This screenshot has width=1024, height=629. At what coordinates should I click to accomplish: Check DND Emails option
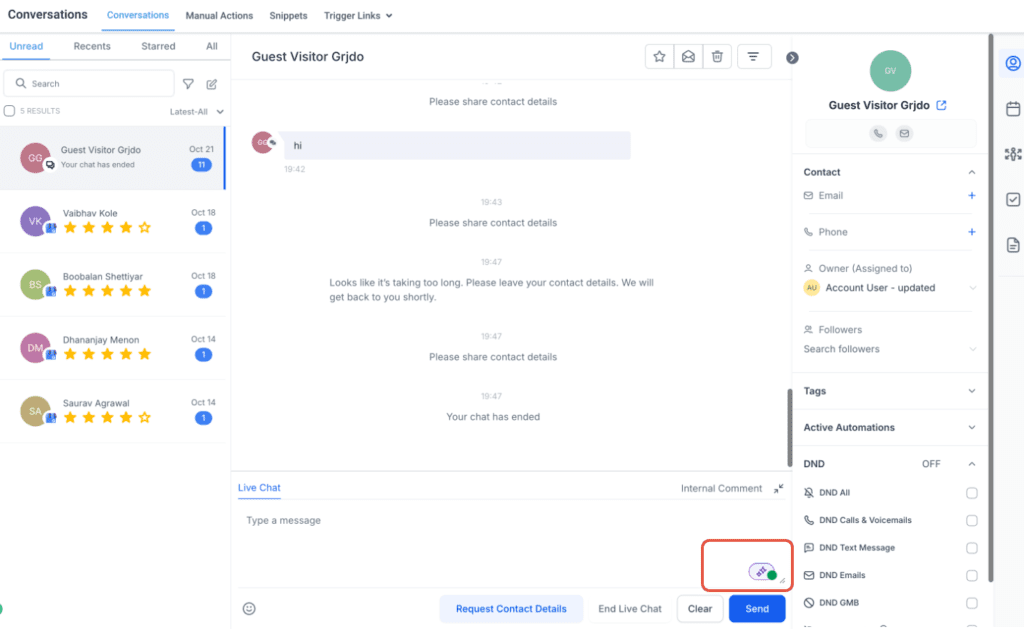click(x=971, y=575)
